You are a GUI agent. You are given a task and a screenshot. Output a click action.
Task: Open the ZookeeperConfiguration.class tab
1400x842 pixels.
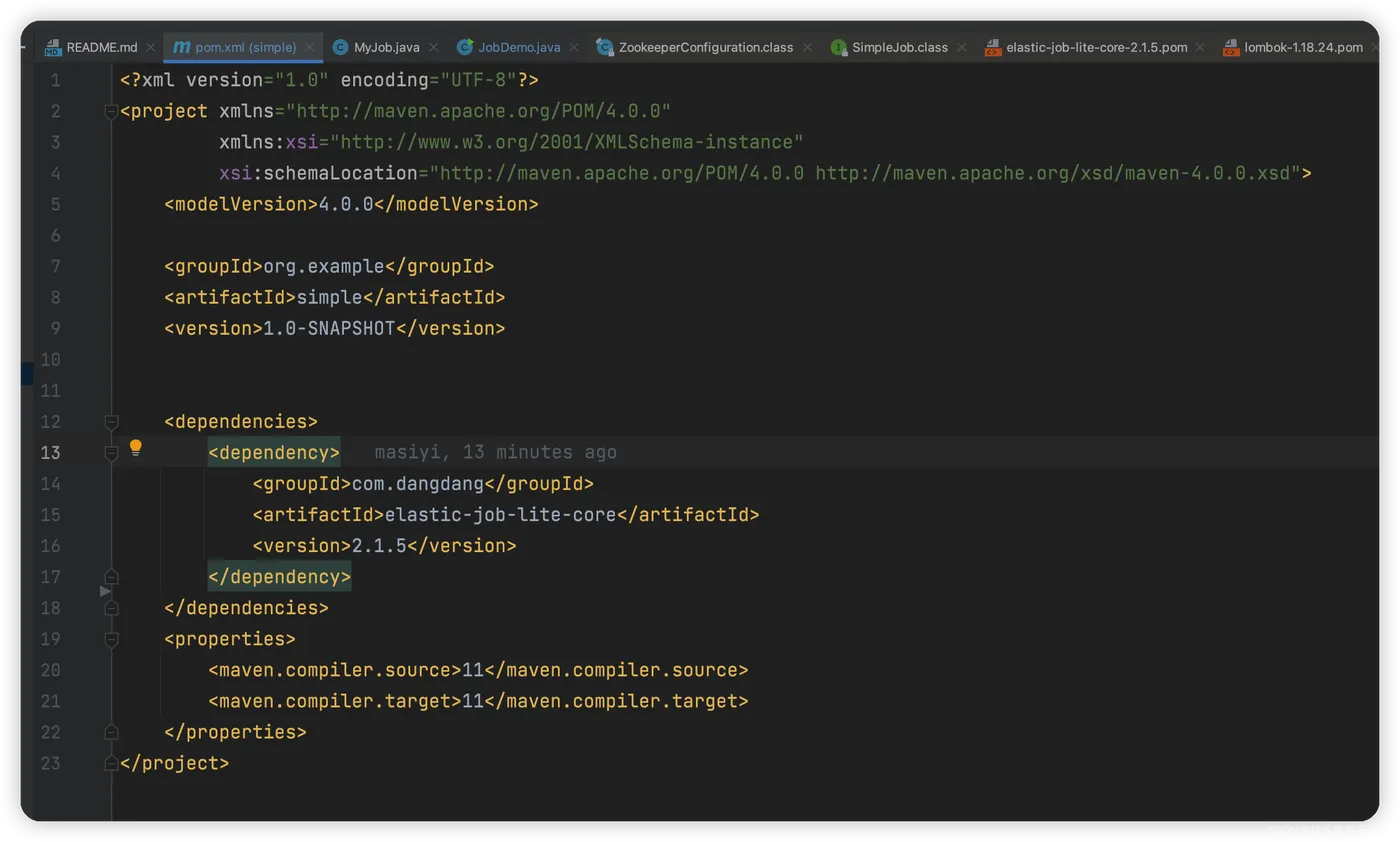(x=706, y=47)
